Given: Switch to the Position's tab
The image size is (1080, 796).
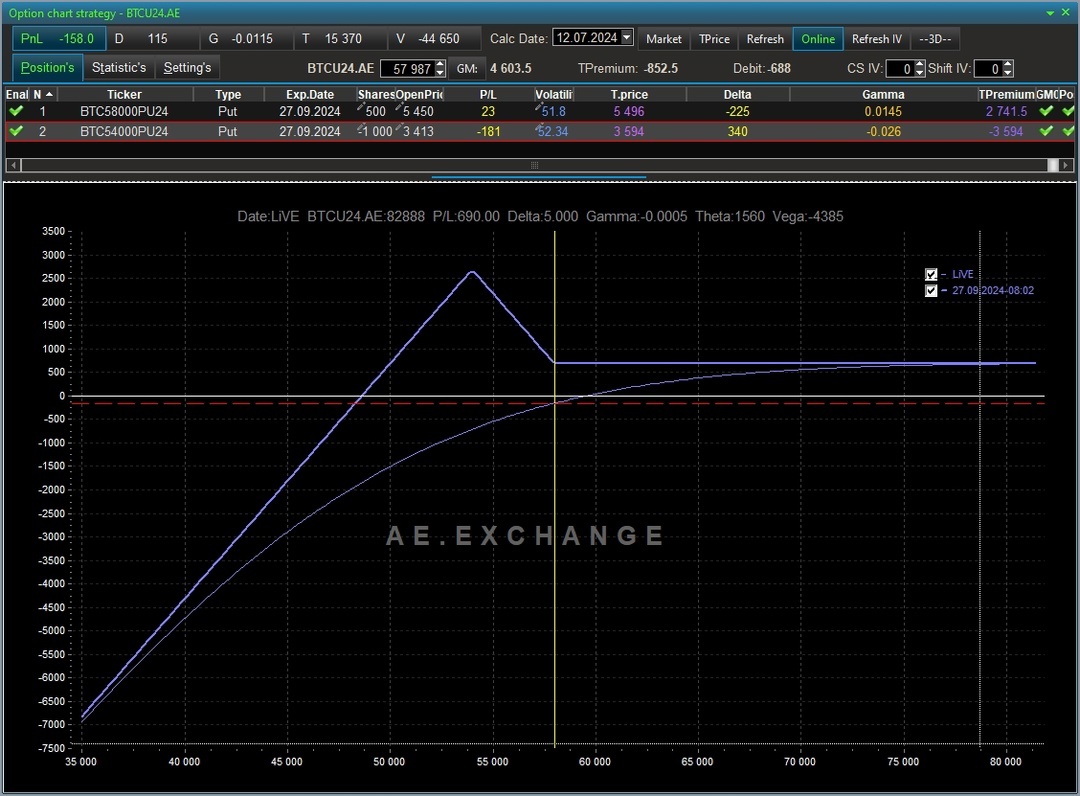Looking at the screenshot, I should (x=47, y=67).
